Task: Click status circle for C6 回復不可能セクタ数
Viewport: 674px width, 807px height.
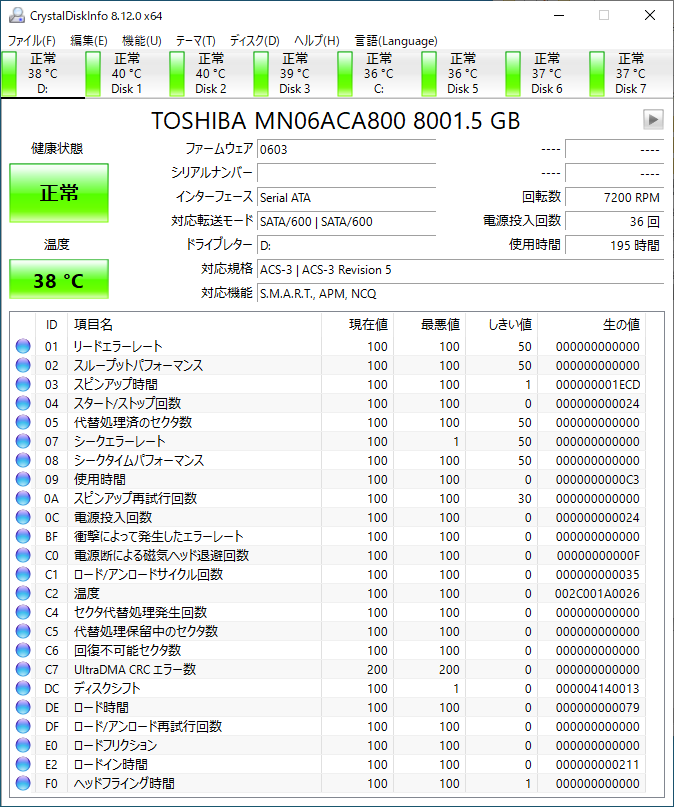Action: 23,650
